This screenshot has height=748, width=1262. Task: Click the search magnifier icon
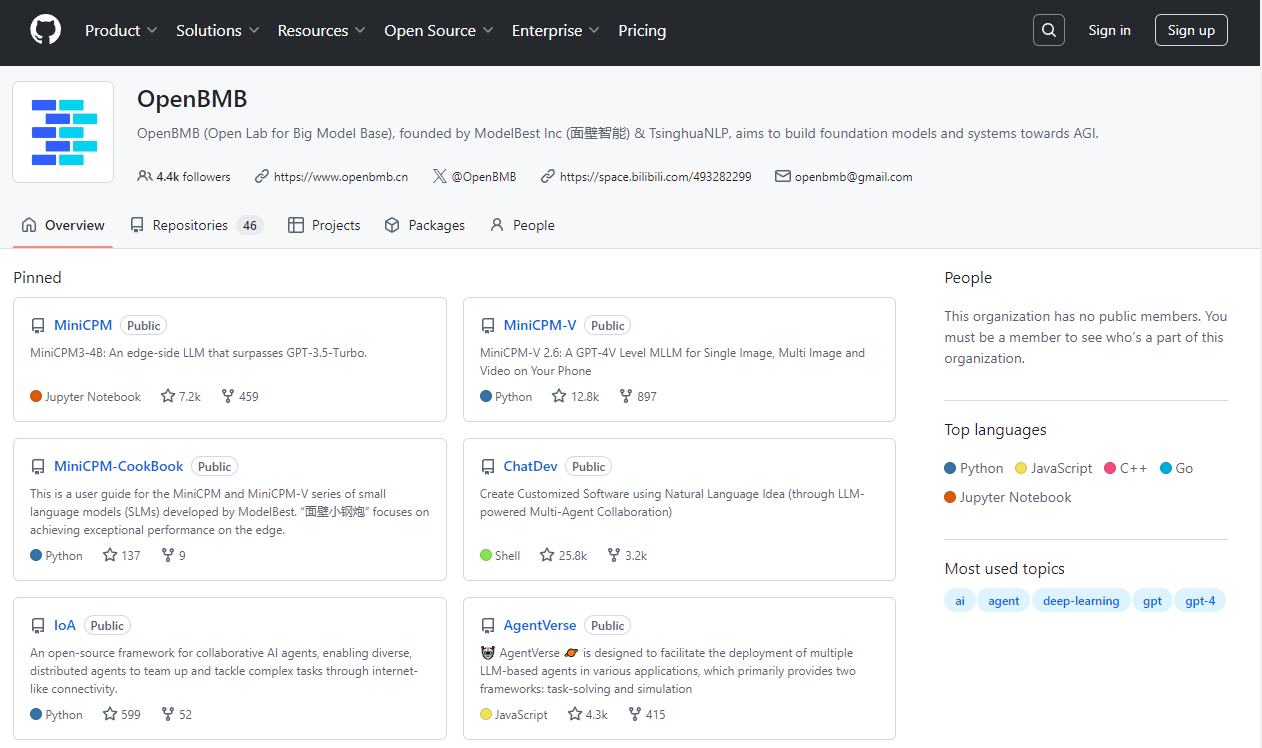click(x=1048, y=30)
